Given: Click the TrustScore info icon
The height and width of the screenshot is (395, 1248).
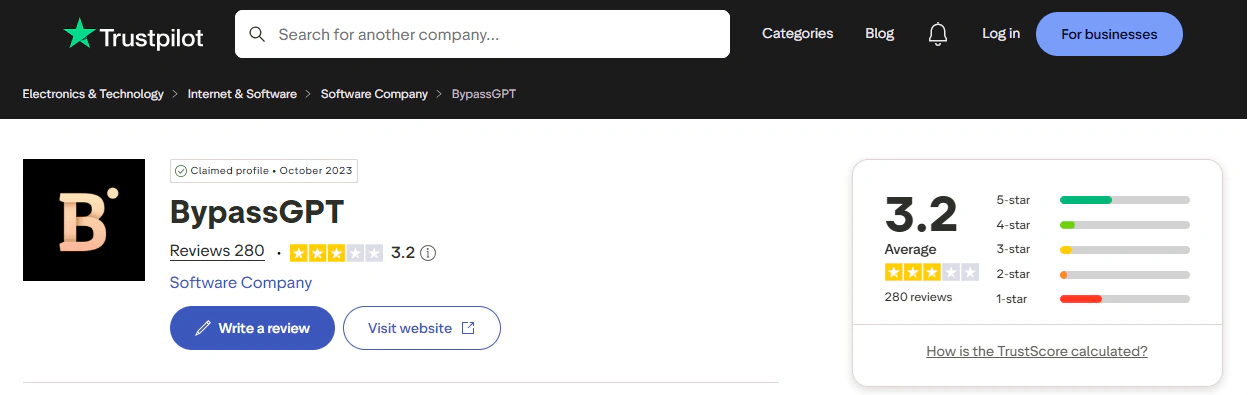Looking at the screenshot, I should [428, 253].
